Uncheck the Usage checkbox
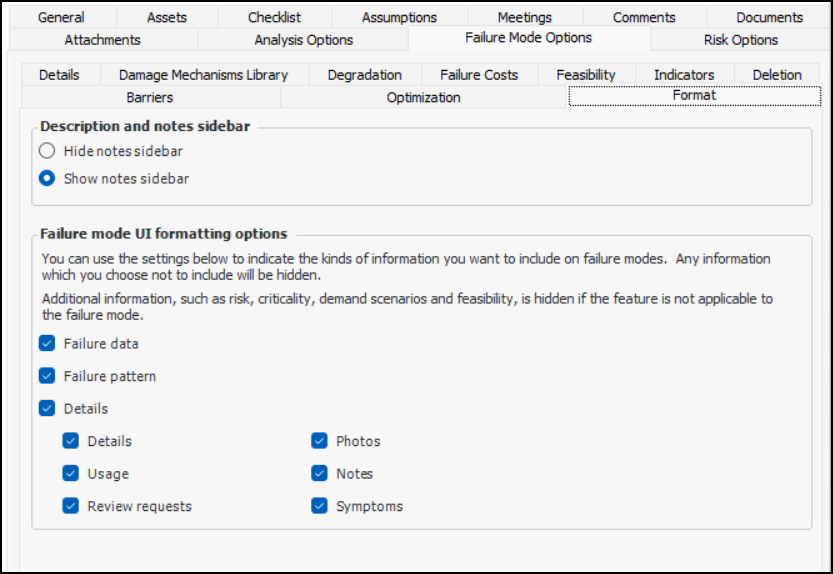This screenshot has height=574, width=833. 71,474
